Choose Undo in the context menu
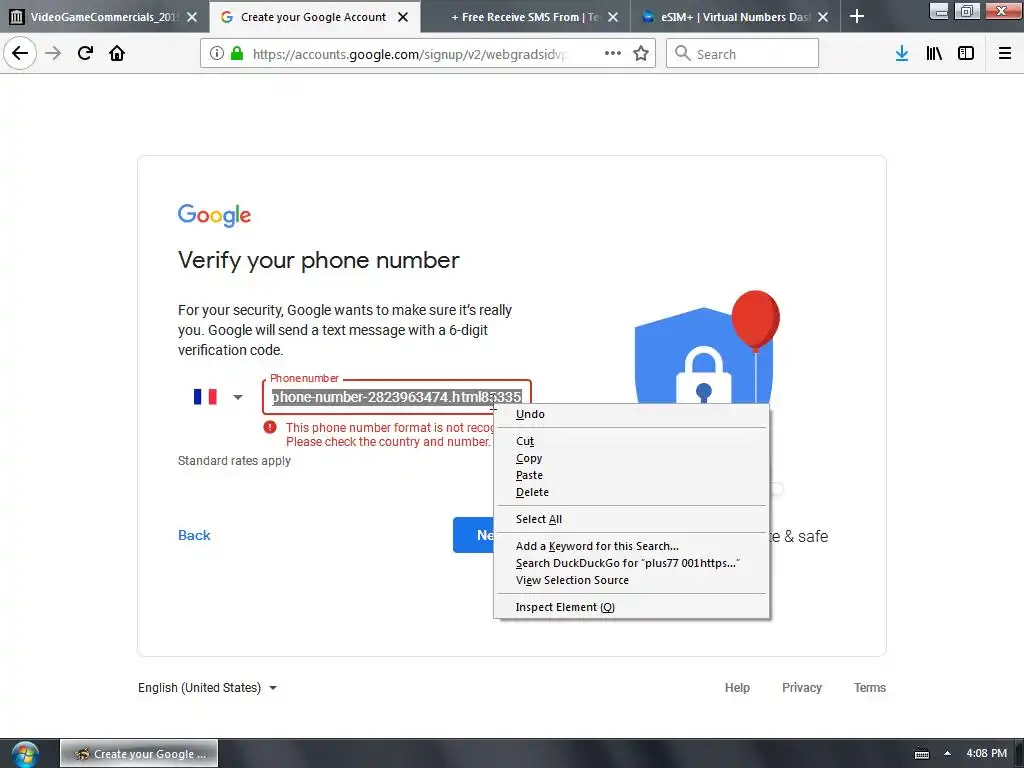The width and height of the screenshot is (1024, 768). pyautogui.click(x=632, y=414)
